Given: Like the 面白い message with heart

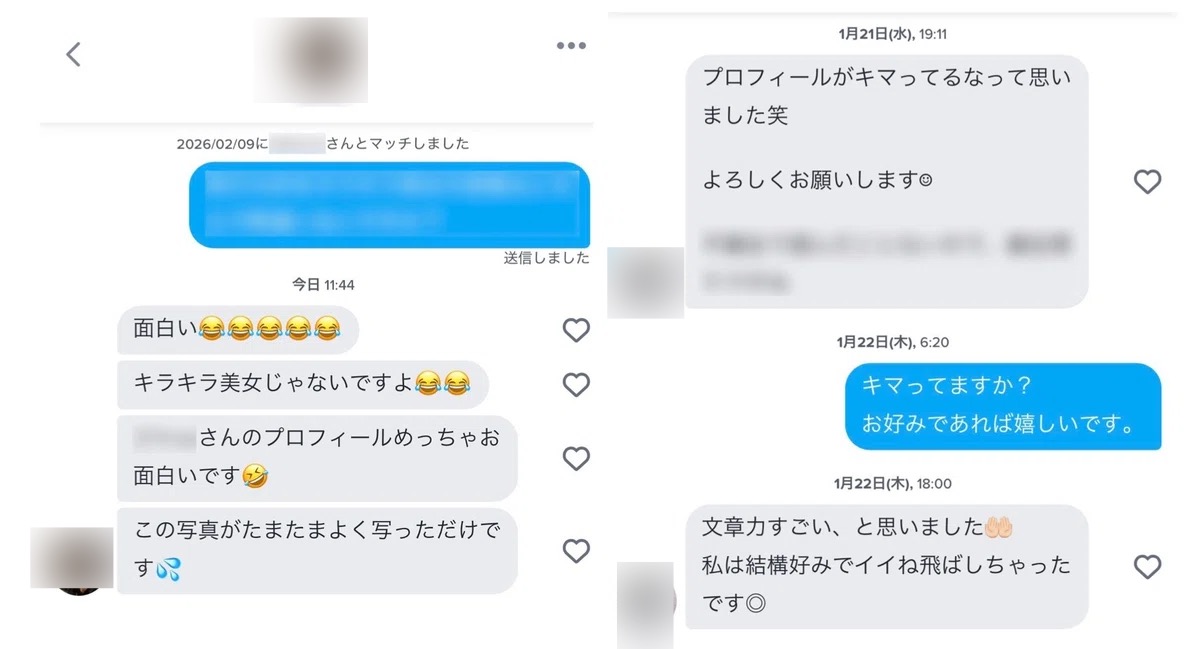Looking at the screenshot, I should pyautogui.click(x=576, y=330).
